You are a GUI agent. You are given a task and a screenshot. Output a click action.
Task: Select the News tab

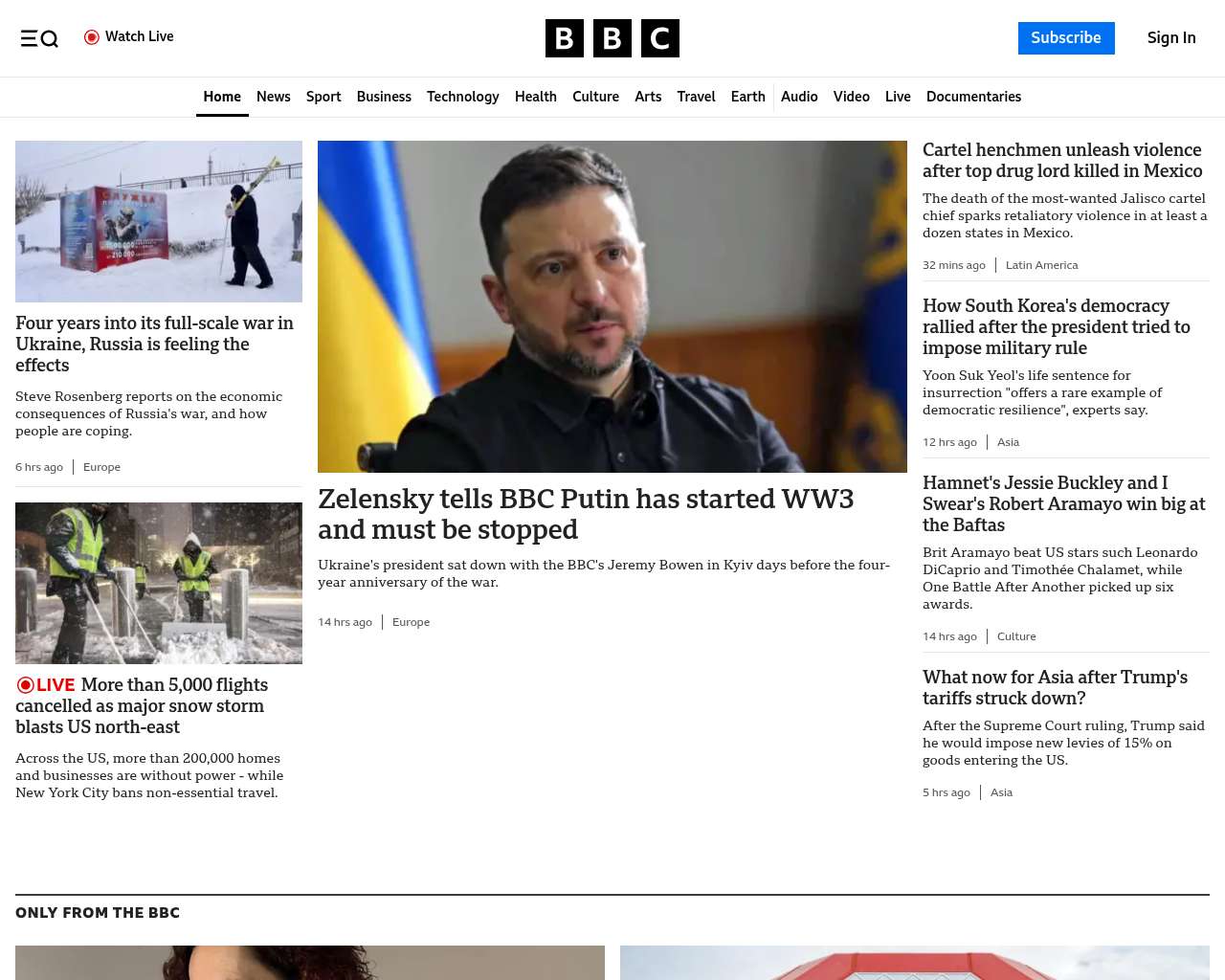point(273,97)
